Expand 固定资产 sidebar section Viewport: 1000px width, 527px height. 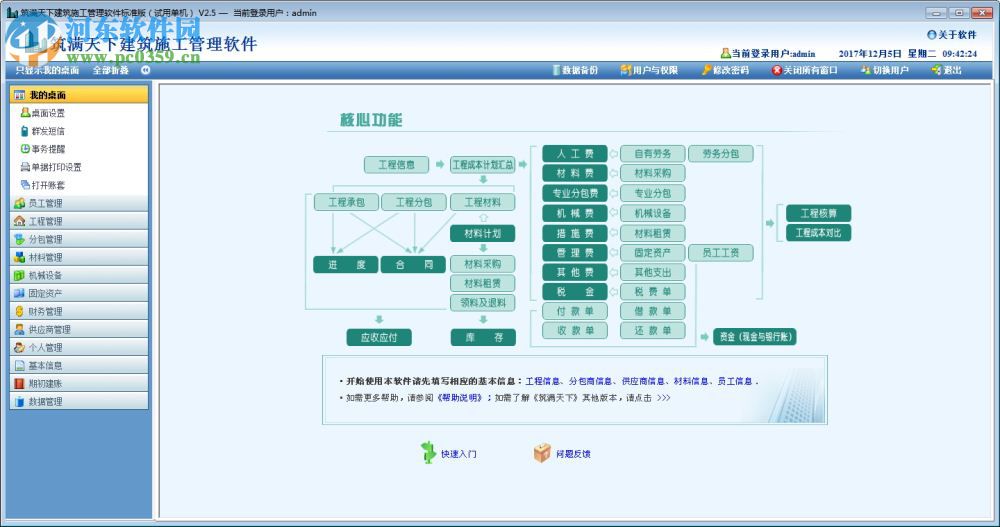[x=79, y=293]
